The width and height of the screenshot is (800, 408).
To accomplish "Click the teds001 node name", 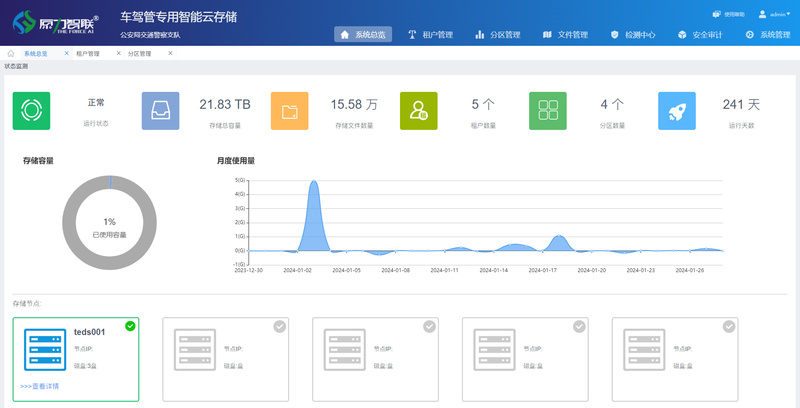I will pyautogui.click(x=89, y=332).
